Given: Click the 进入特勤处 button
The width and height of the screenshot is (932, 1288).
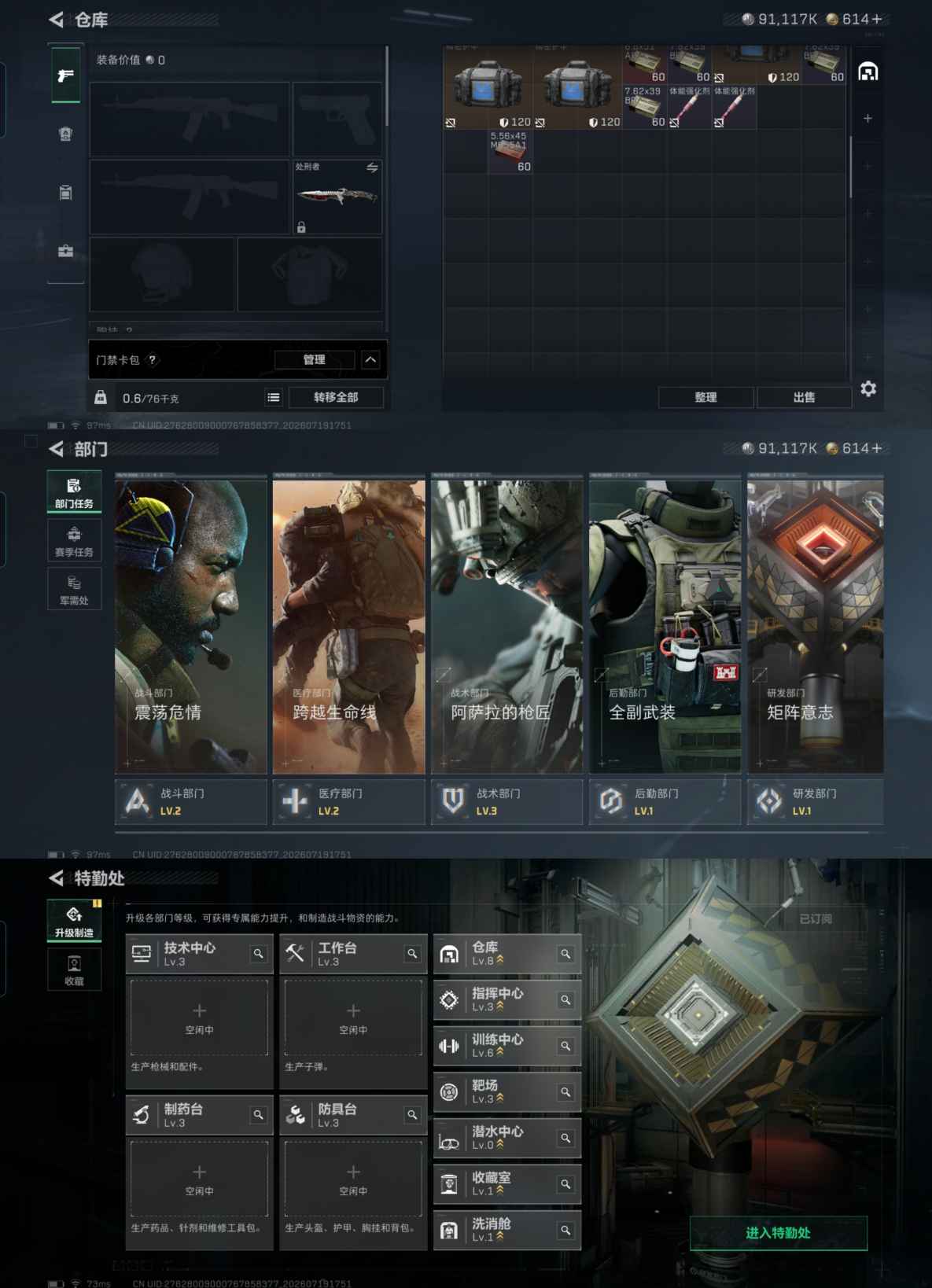Looking at the screenshot, I should click(778, 1233).
